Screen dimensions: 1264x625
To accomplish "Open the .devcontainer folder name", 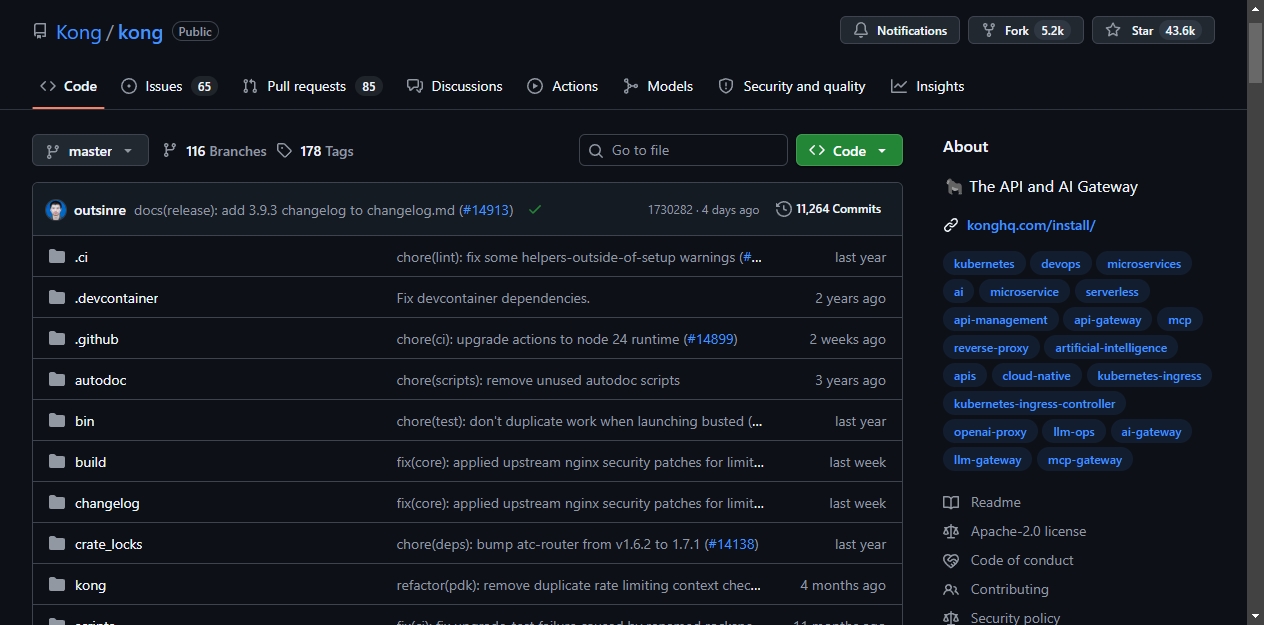I will point(116,298).
